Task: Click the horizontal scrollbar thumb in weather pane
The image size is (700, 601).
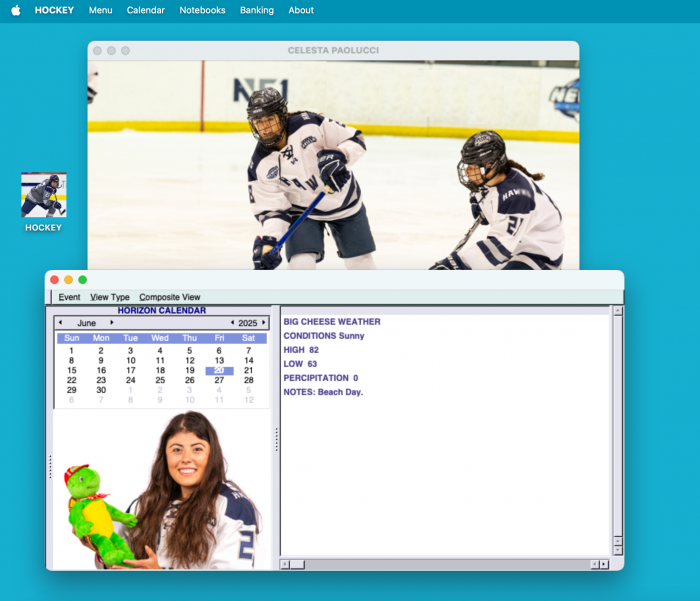Action: coord(297,564)
